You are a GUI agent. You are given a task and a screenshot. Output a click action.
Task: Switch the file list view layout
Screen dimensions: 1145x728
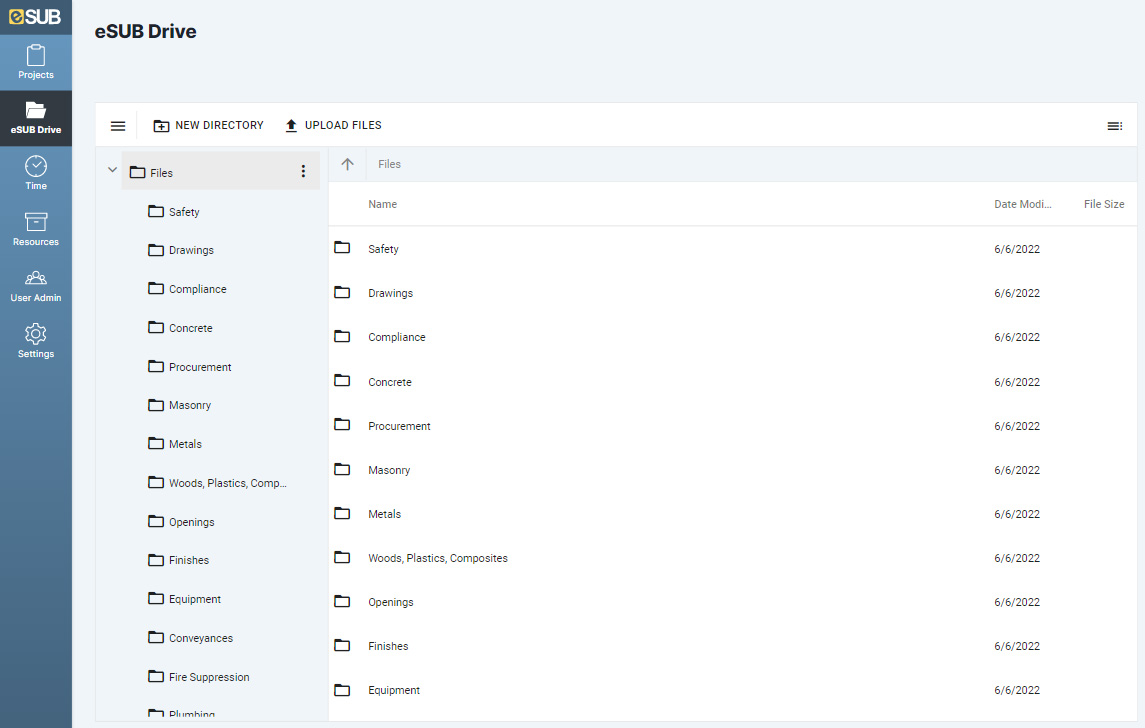tap(1115, 125)
